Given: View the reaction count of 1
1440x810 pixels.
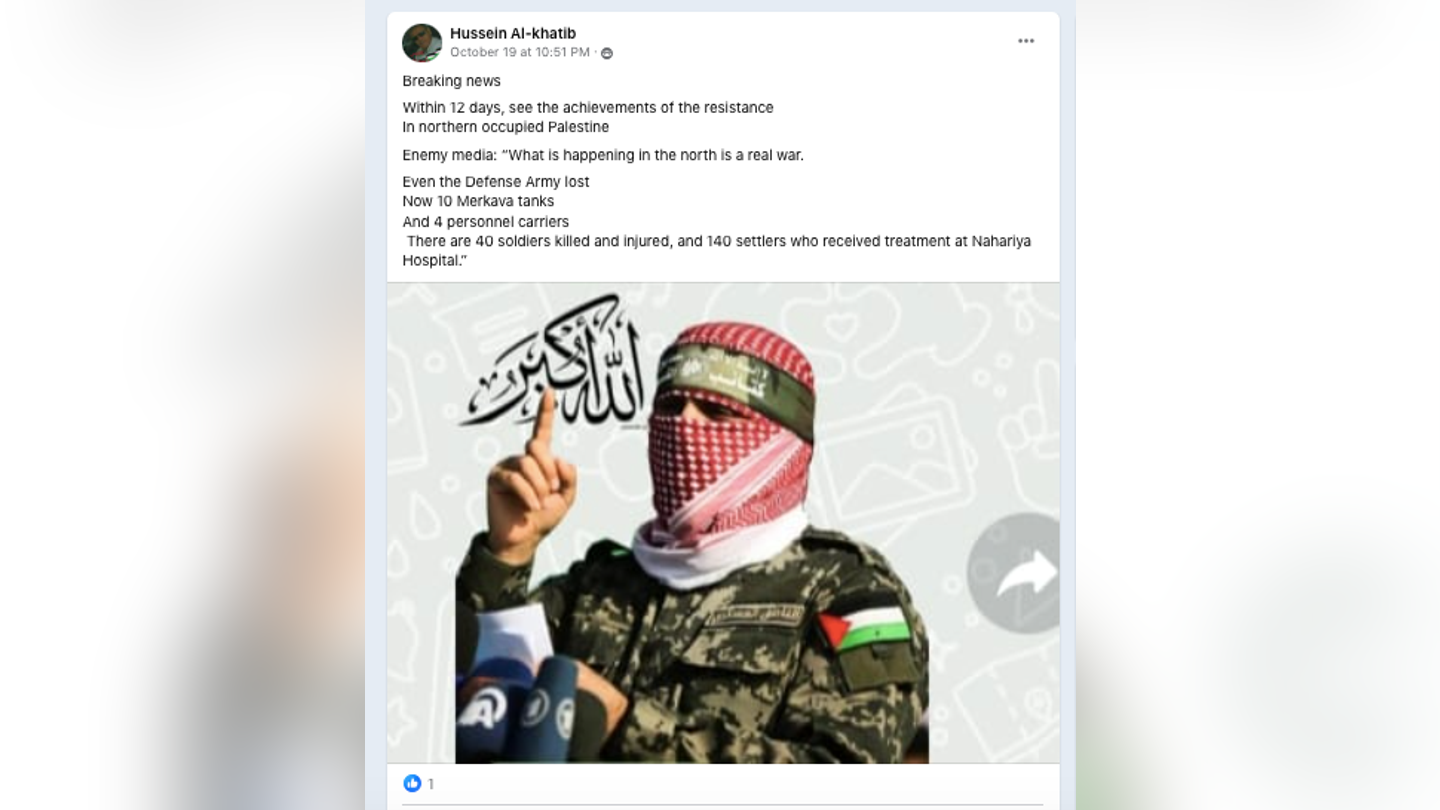Looking at the screenshot, I should [x=431, y=784].
